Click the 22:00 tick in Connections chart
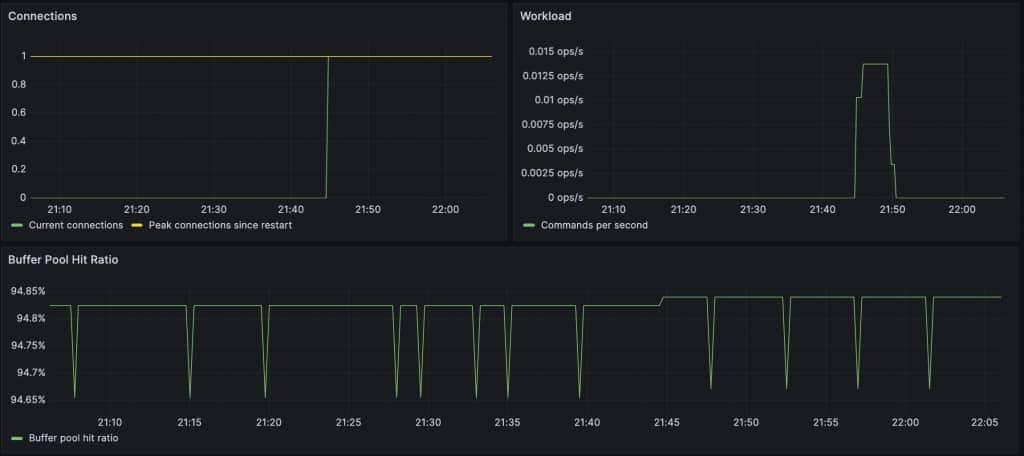Viewport: 1024px width, 456px height. coord(446,210)
